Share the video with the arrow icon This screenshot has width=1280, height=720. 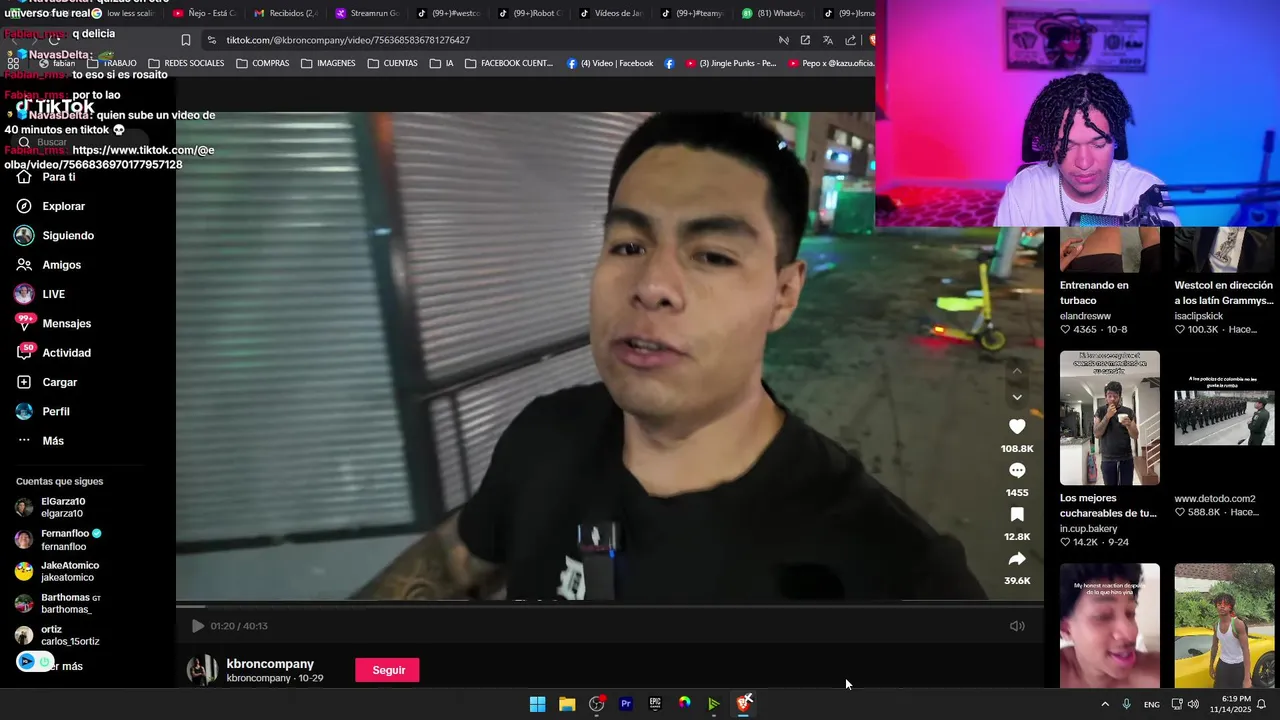(x=1017, y=559)
